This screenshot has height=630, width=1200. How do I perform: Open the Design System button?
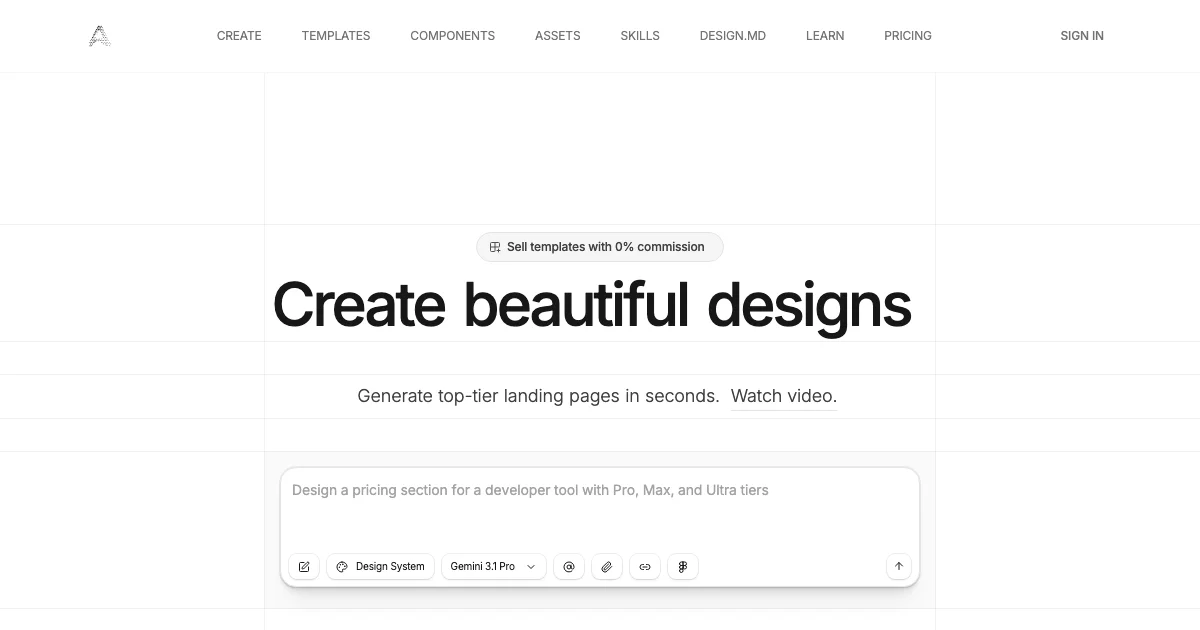pos(381,567)
